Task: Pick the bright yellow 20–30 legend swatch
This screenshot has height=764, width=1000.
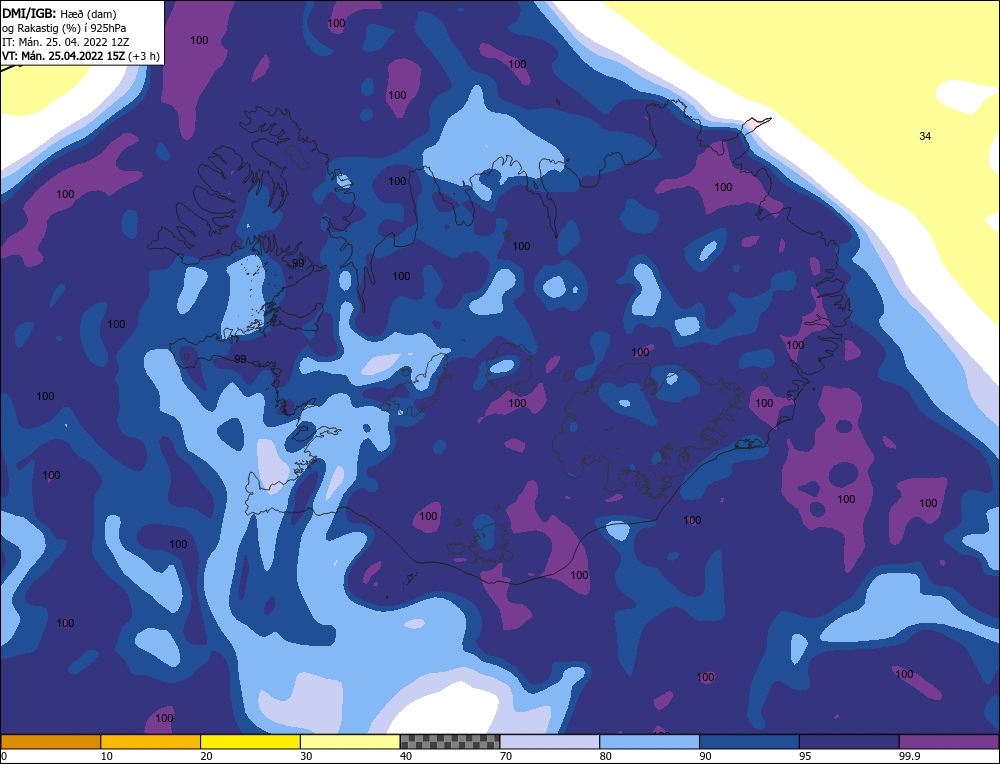Action: pos(251,741)
